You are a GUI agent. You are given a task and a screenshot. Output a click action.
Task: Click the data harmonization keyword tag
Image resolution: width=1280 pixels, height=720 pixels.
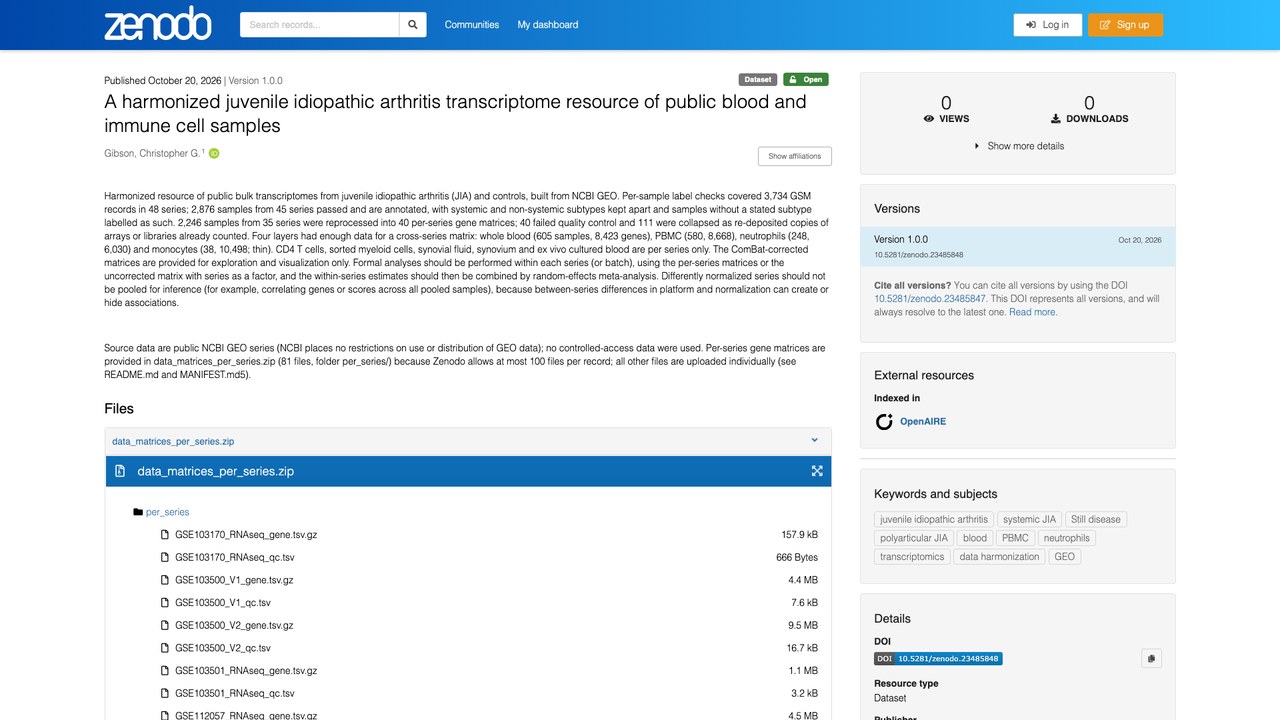coord(999,557)
